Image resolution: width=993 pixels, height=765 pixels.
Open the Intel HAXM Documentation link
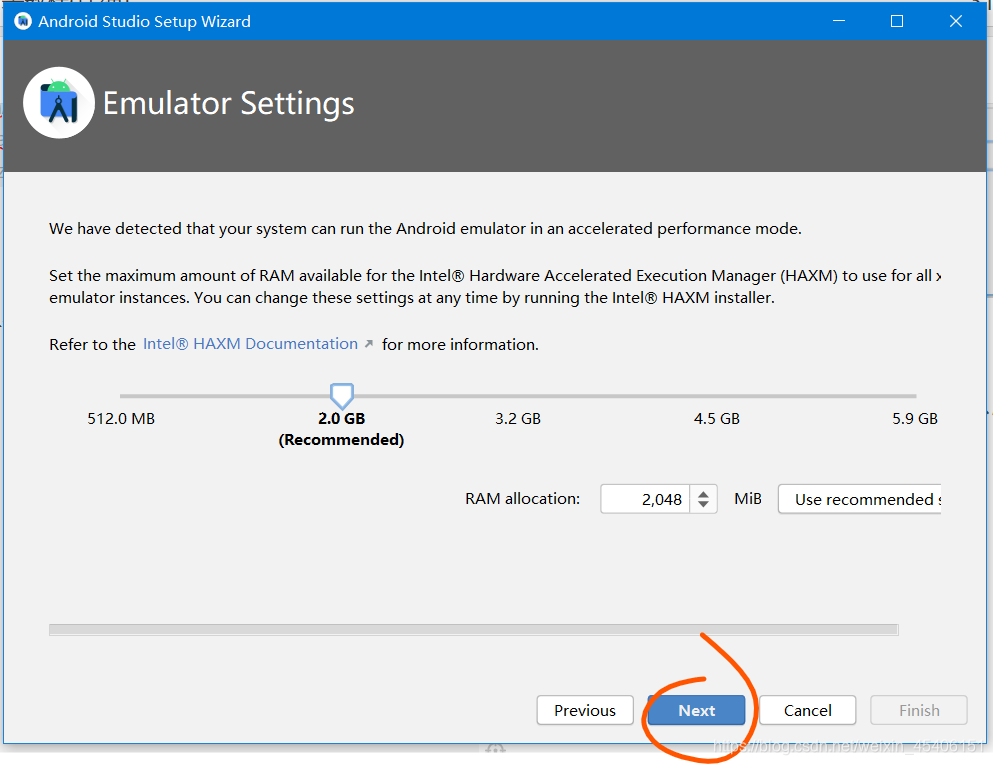250,344
